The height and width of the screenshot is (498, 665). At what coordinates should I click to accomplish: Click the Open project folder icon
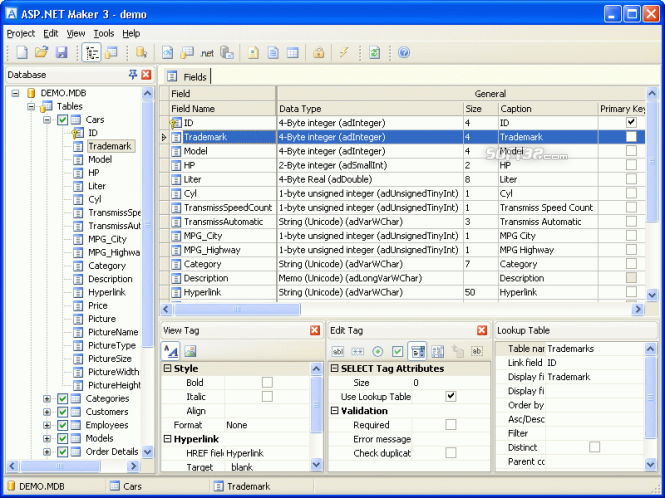[42, 52]
